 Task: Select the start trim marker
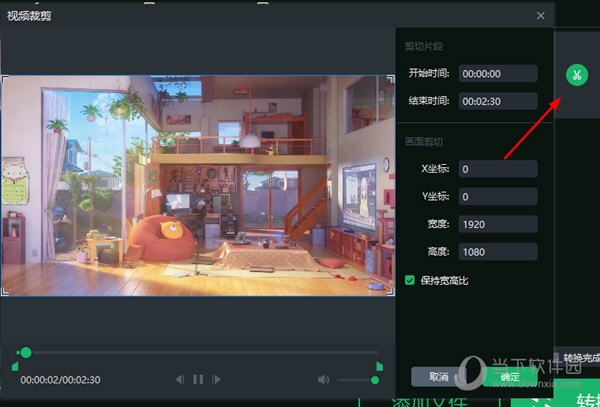(x=15, y=366)
